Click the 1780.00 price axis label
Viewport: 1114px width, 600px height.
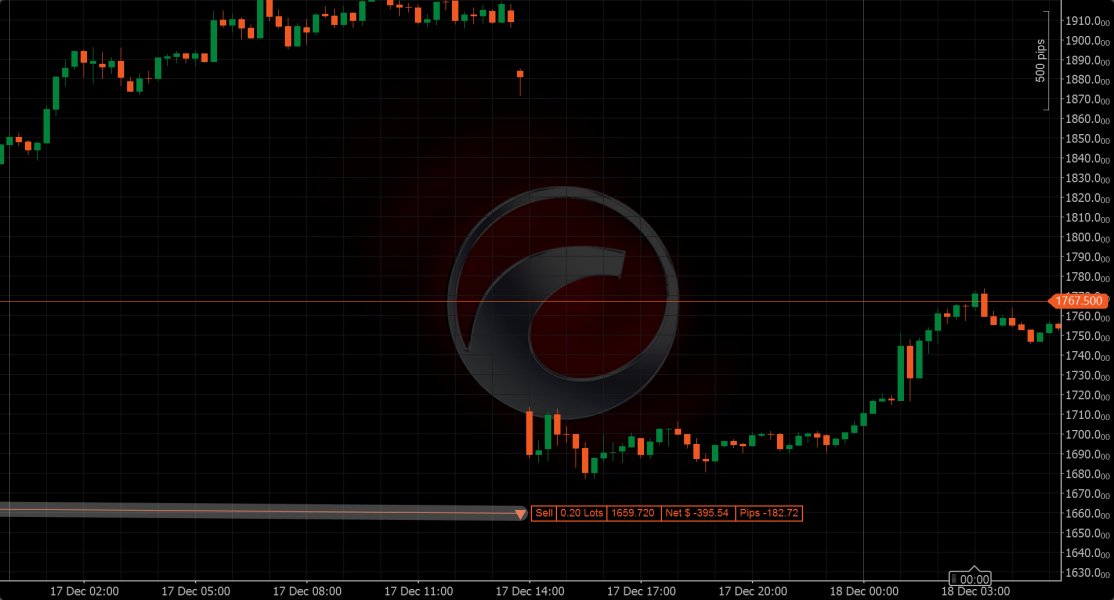[1087, 278]
